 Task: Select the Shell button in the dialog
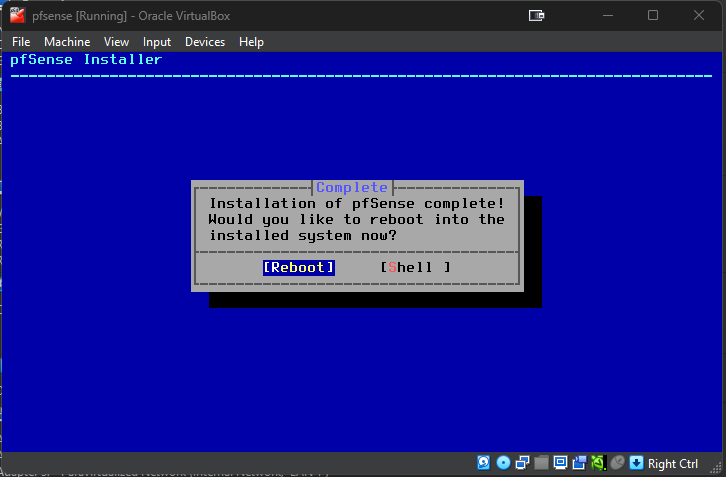[415, 267]
